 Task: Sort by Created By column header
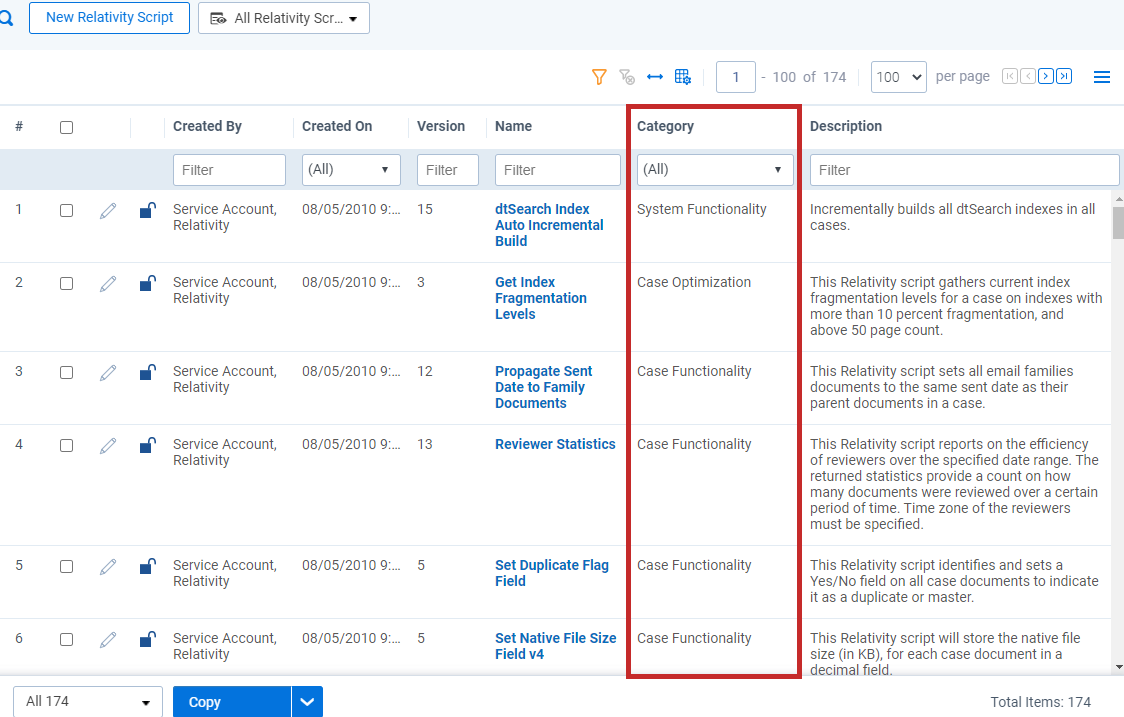coord(207,126)
